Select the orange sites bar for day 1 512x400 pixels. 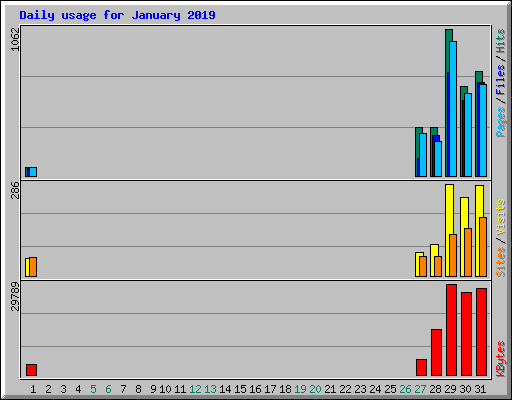coord(33,267)
